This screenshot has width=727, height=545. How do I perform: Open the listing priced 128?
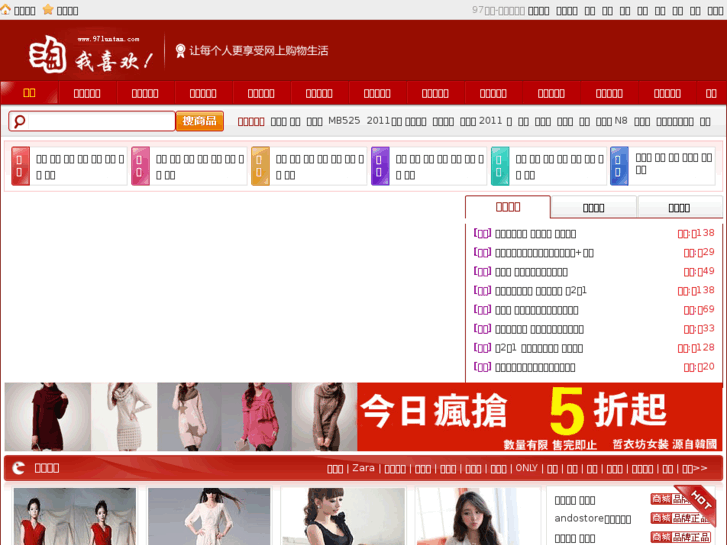tap(539, 348)
